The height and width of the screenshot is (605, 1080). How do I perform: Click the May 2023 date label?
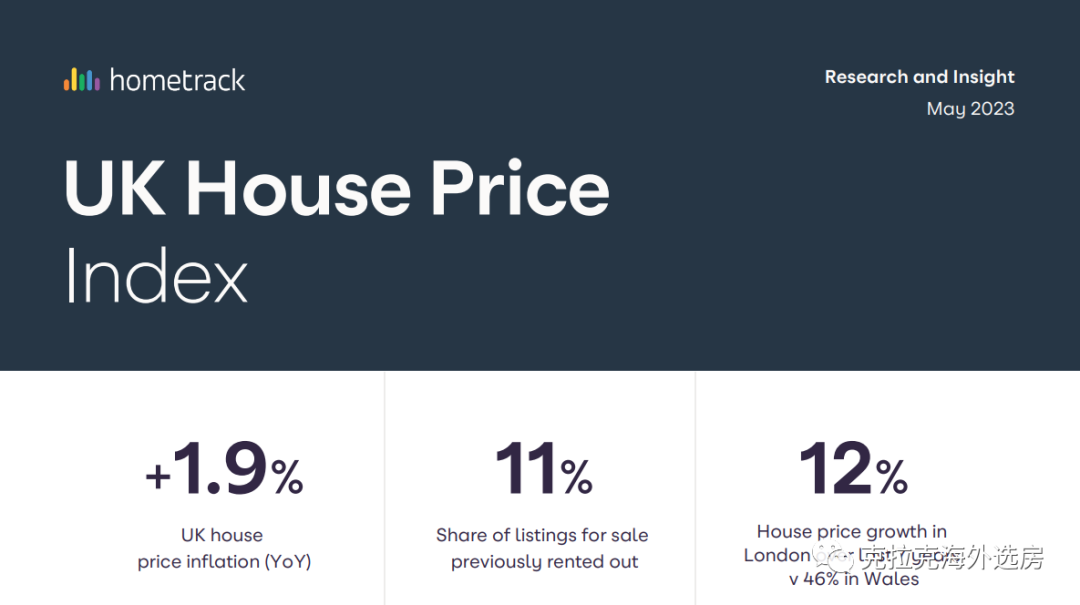970,109
